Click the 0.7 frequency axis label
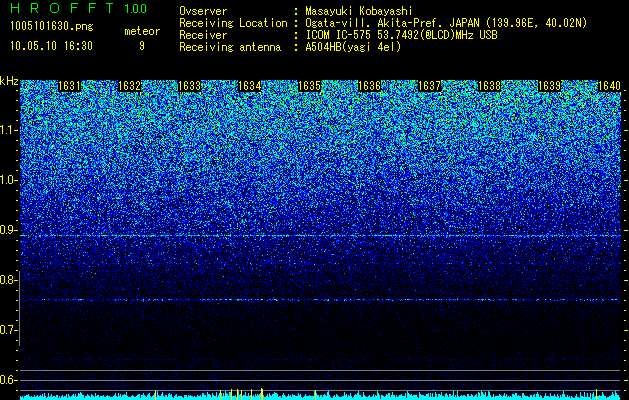This screenshot has width=629, height=400. coord(9,330)
